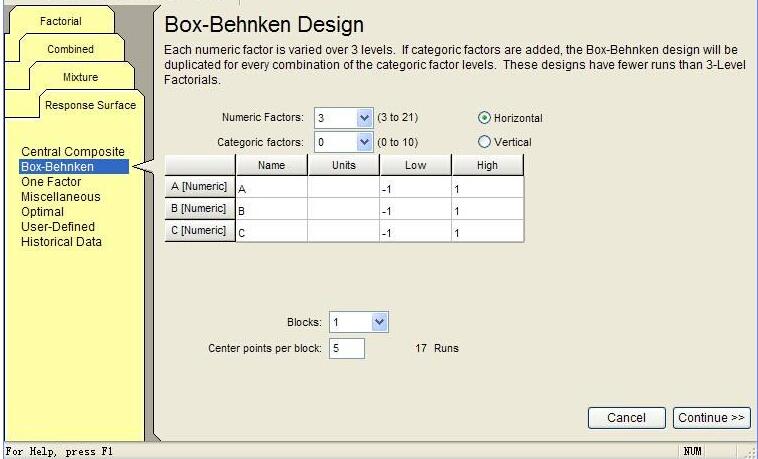The width and height of the screenshot is (758, 459).
Task: Select One Factor design type
Action: [51, 182]
